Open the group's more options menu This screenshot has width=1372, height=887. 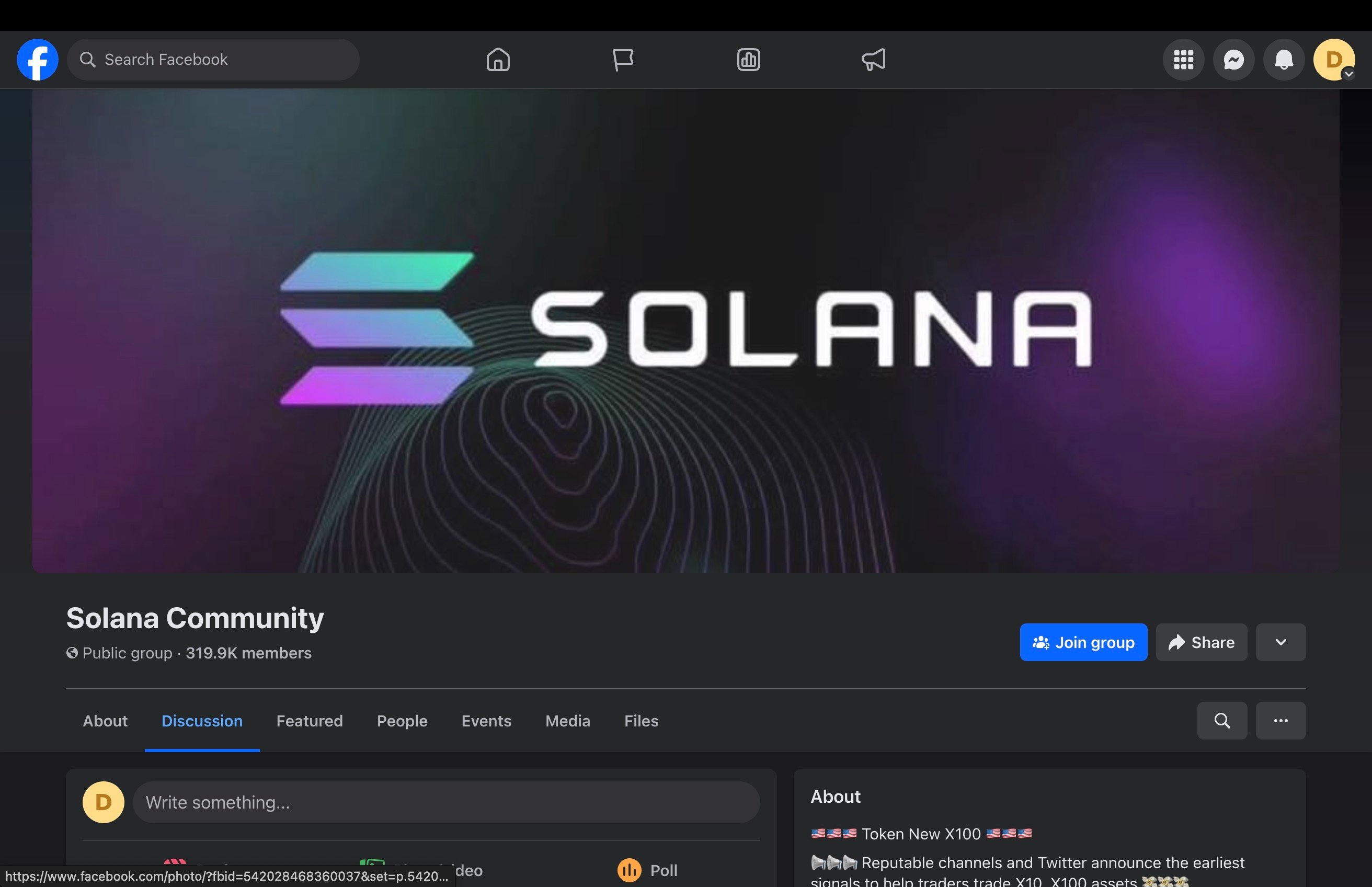pos(1280,721)
